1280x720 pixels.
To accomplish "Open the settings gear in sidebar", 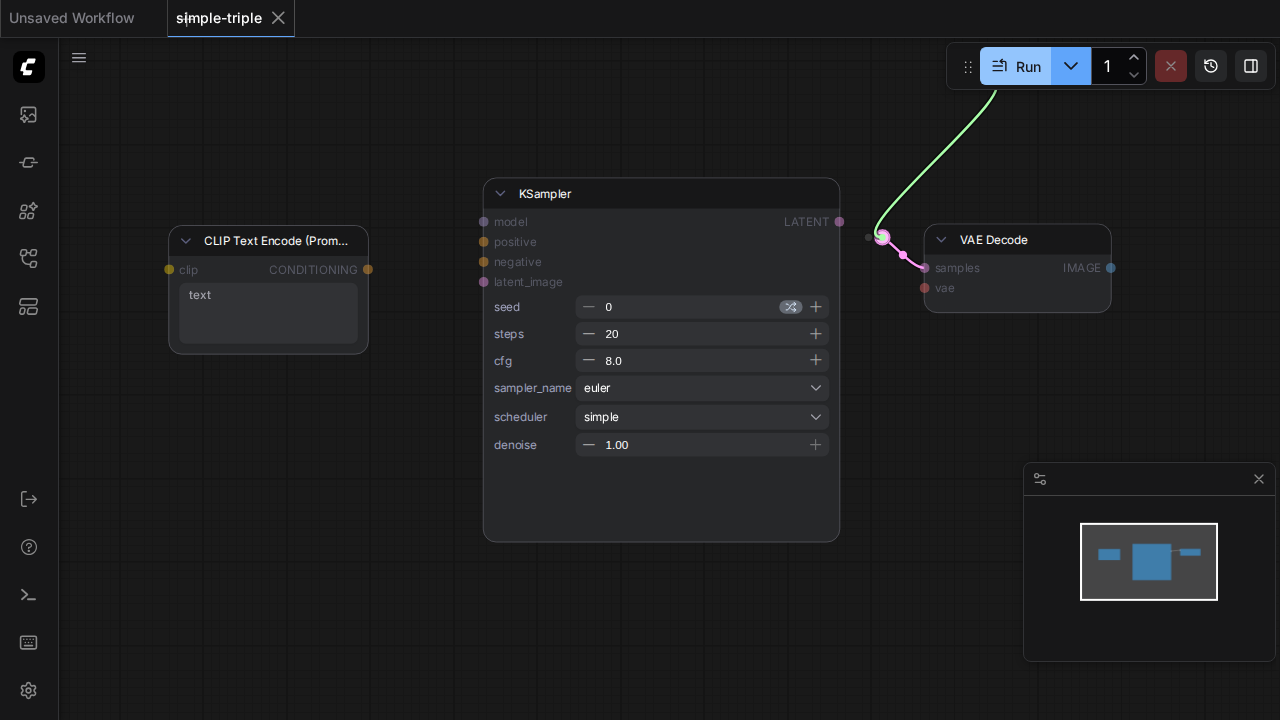I will 29,691.
